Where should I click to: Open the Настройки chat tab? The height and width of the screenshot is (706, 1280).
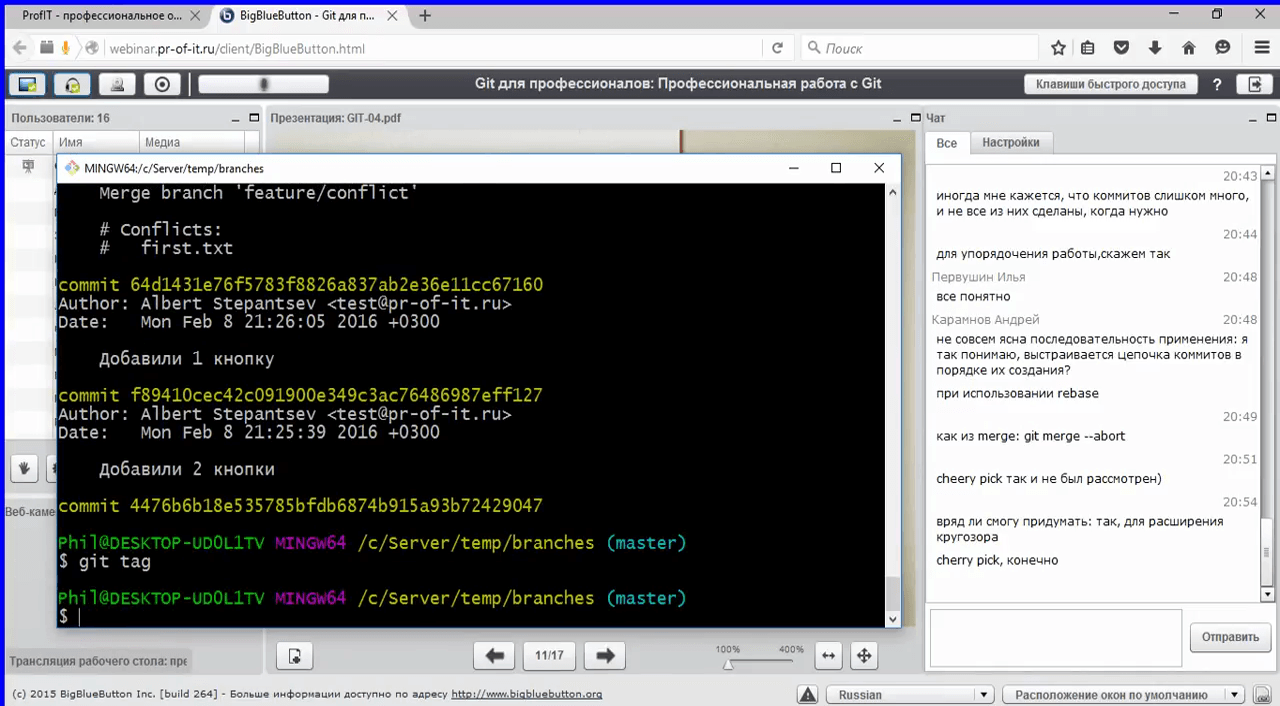tap(1010, 143)
